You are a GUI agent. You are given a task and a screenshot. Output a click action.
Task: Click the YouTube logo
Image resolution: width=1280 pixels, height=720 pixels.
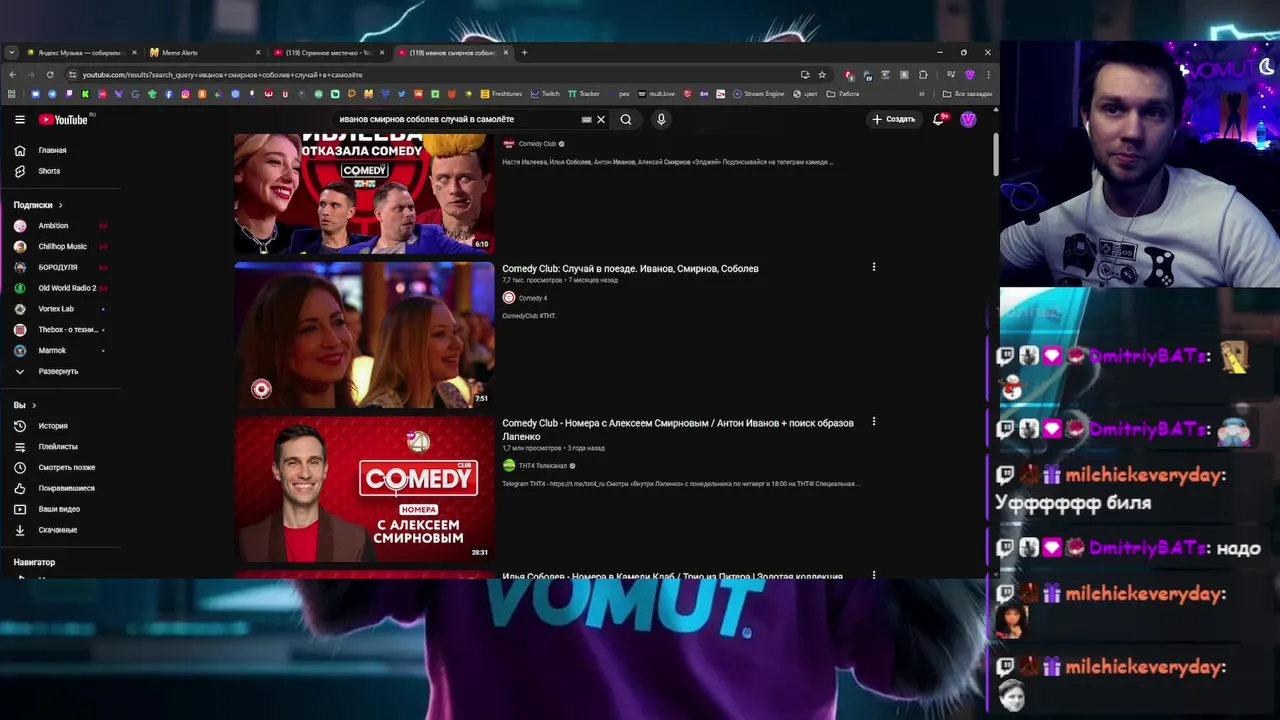coord(66,119)
